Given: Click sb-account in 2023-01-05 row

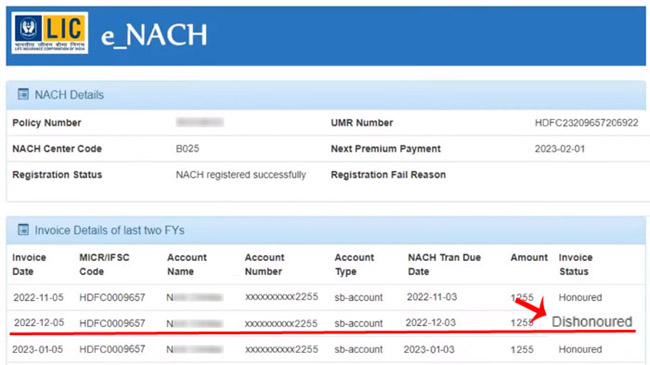Looking at the screenshot, I should tap(358, 349).
